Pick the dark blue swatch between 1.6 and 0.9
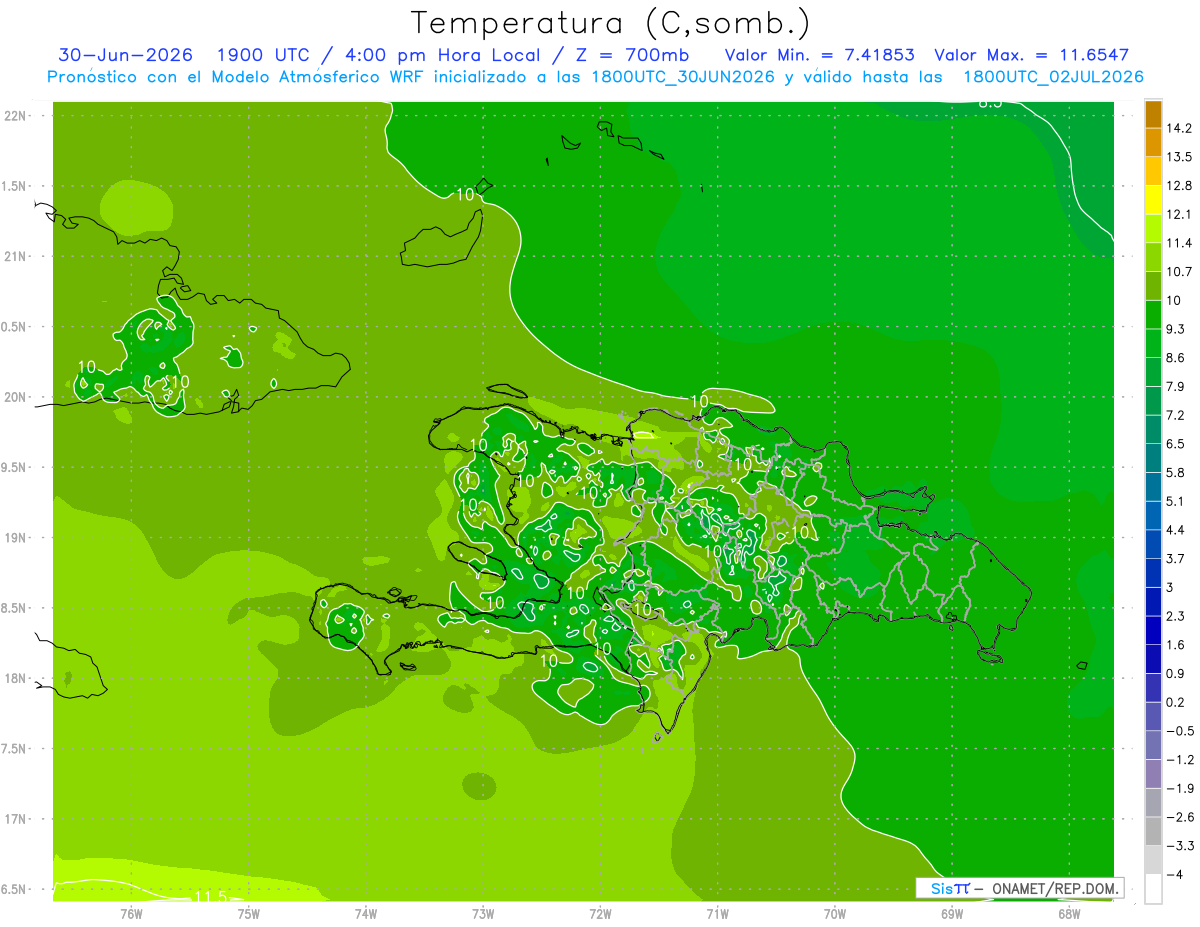This screenshot has width=1200, height=927. [x=1152, y=659]
